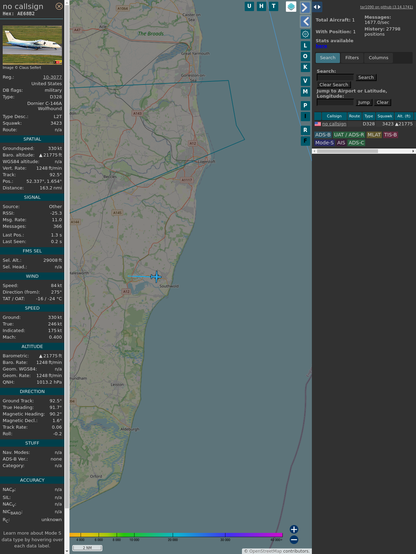Click the L map control button
The width and height of the screenshot is (416, 554).
click(305, 46)
